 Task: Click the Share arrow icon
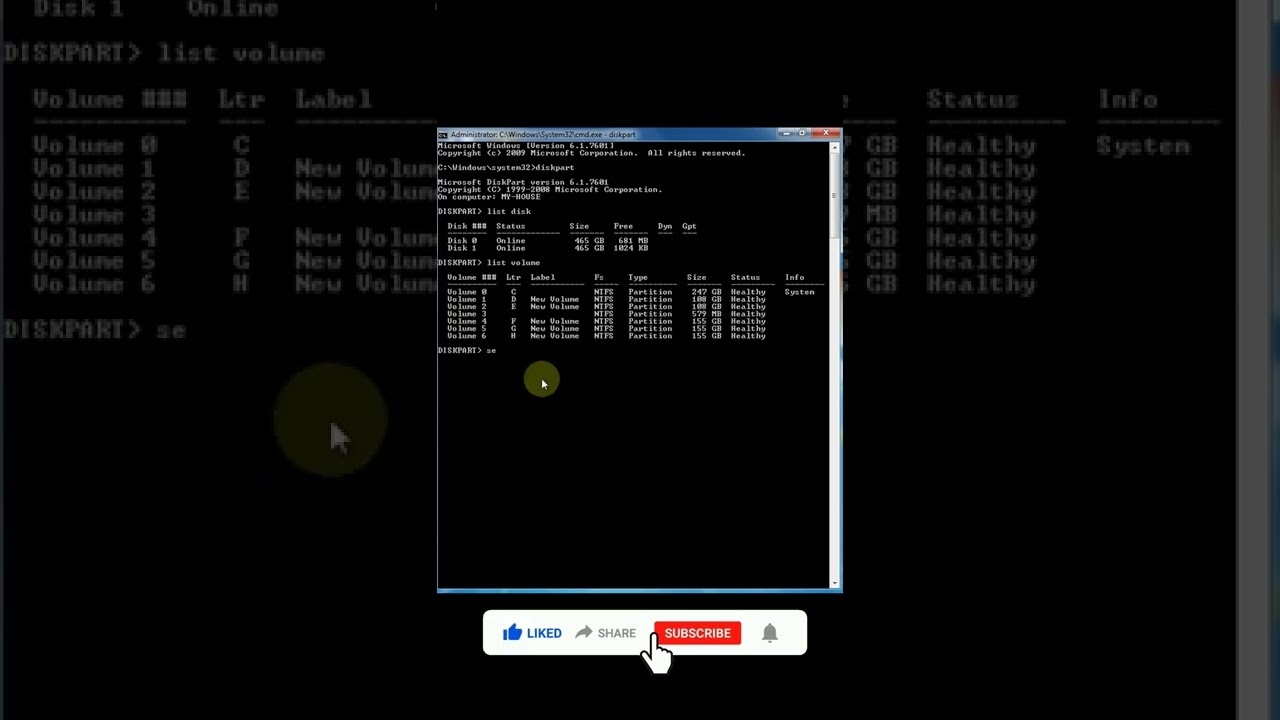(584, 633)
